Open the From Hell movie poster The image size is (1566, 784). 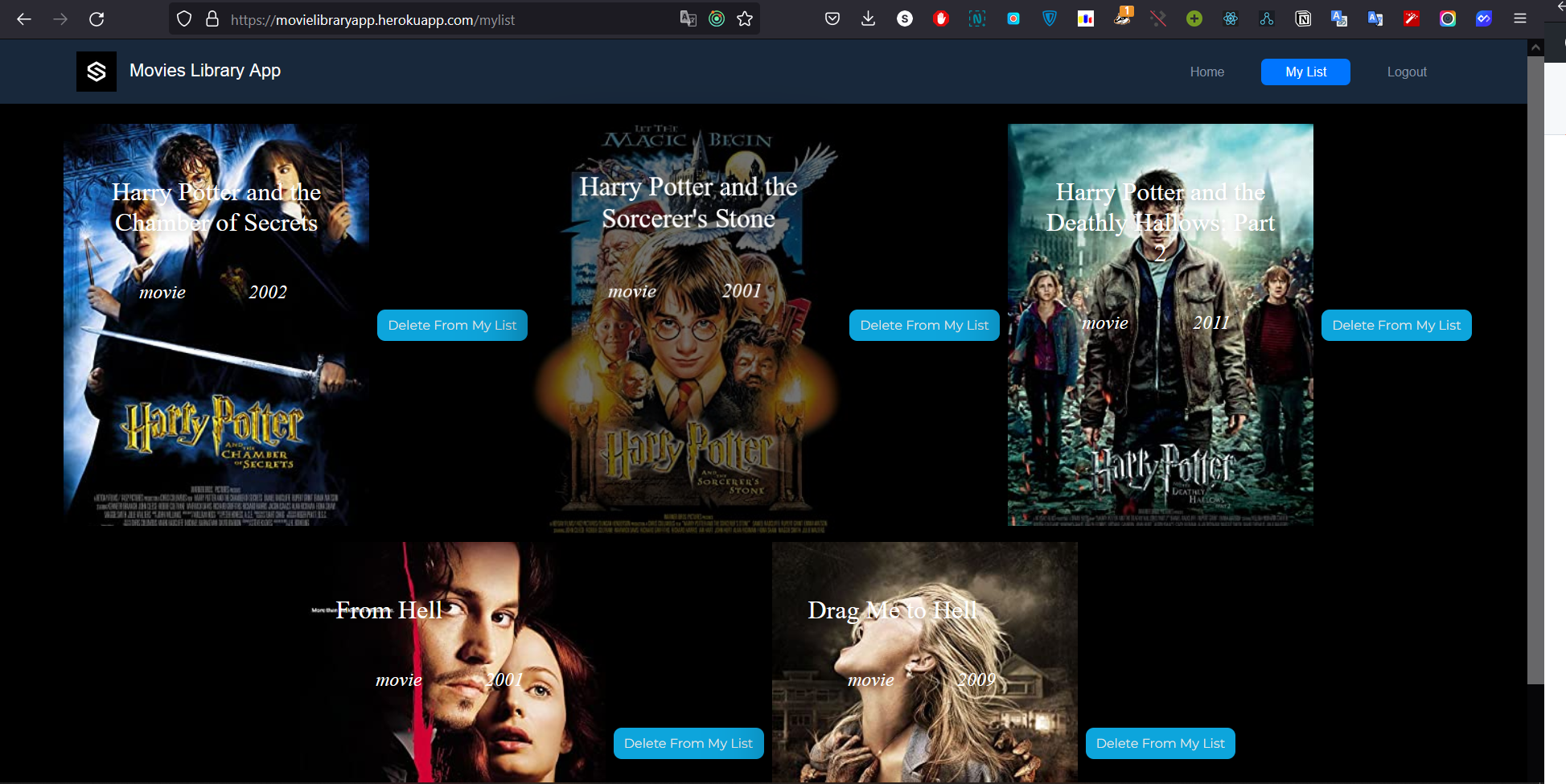[453, 663]
